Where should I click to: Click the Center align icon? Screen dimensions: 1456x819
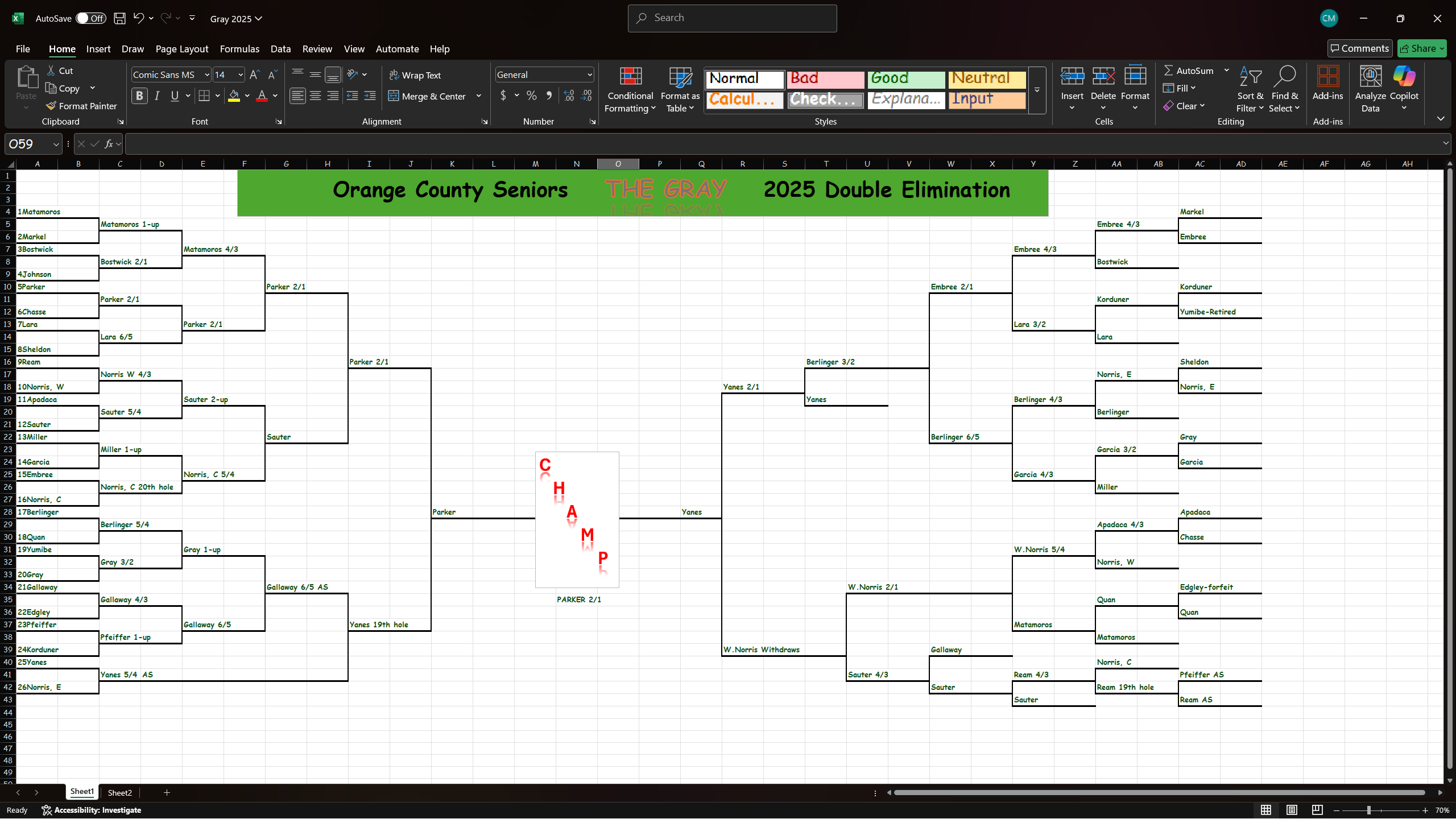point(315,96)
